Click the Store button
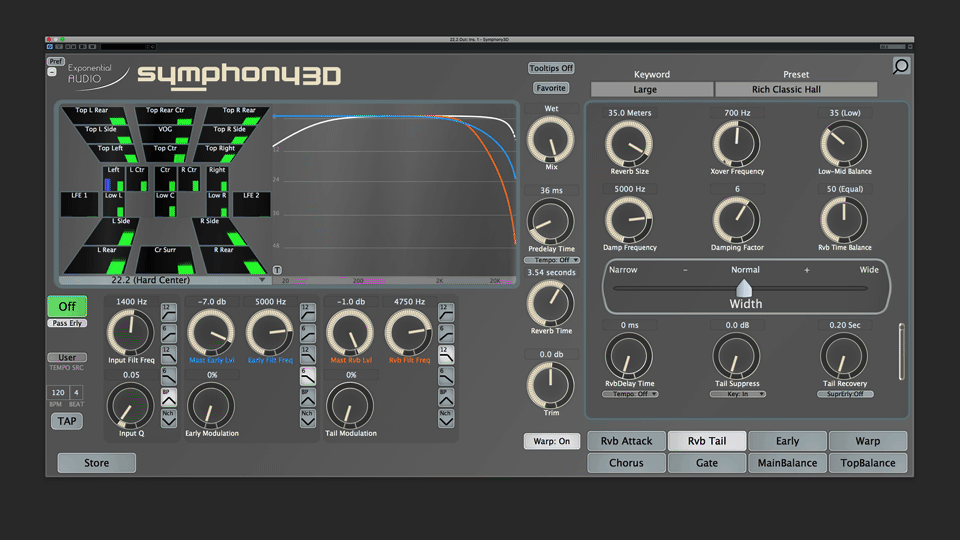The image size is (960, 540). [x=97, y=463]
